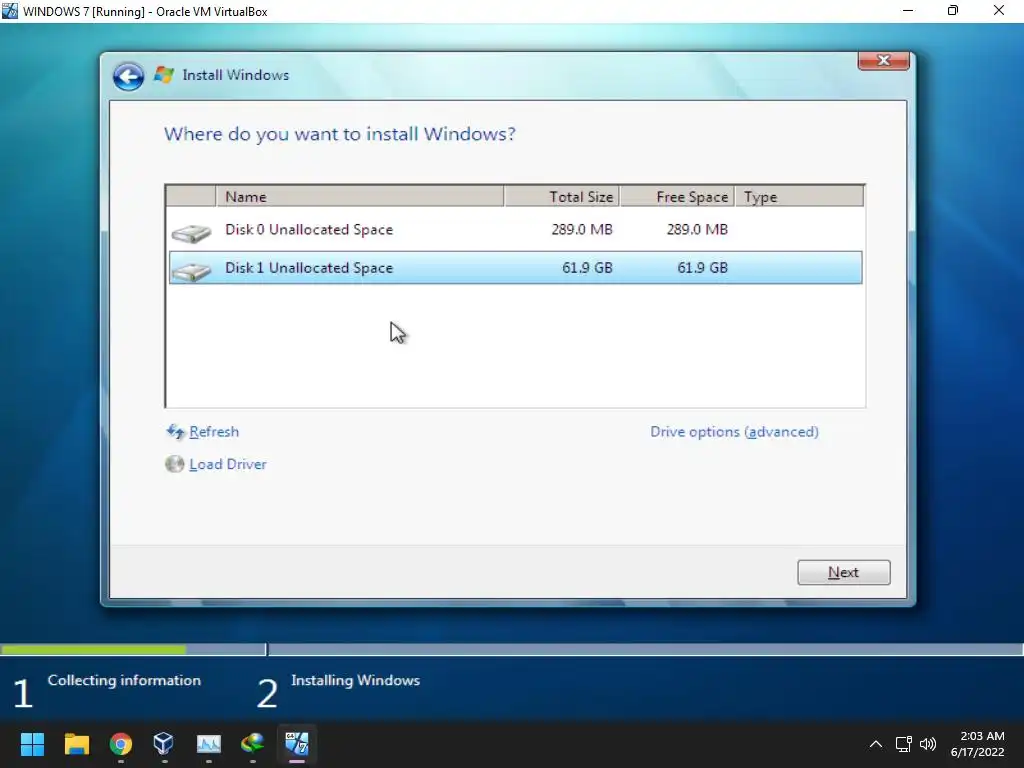
Task: Click the 61.9 GB free space of Disk 1
Action: (702, 268)
